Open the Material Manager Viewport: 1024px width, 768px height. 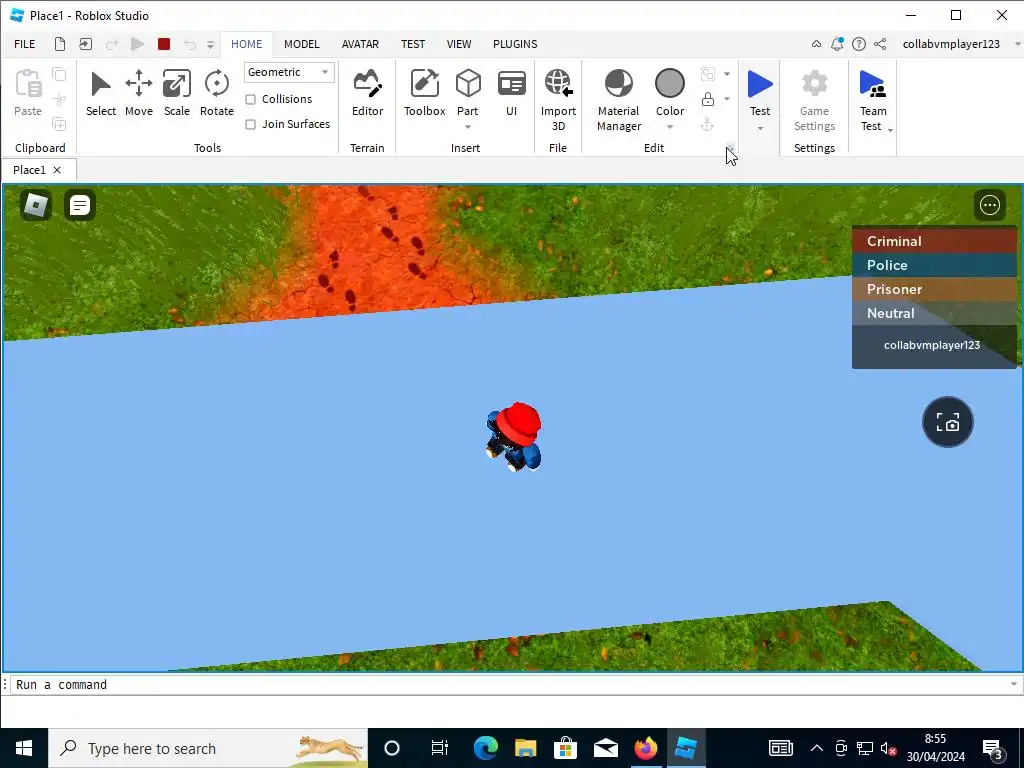(618, 100)
